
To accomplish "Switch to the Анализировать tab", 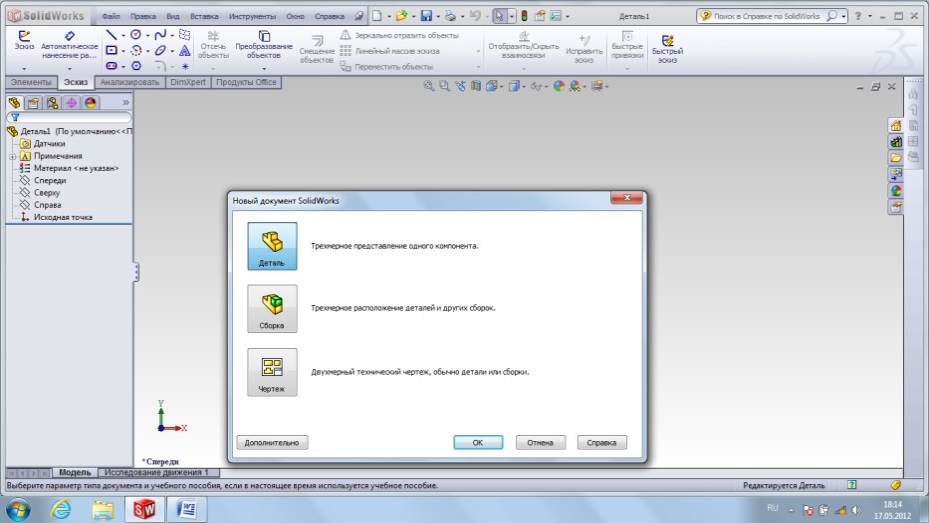I will (130, 82).
